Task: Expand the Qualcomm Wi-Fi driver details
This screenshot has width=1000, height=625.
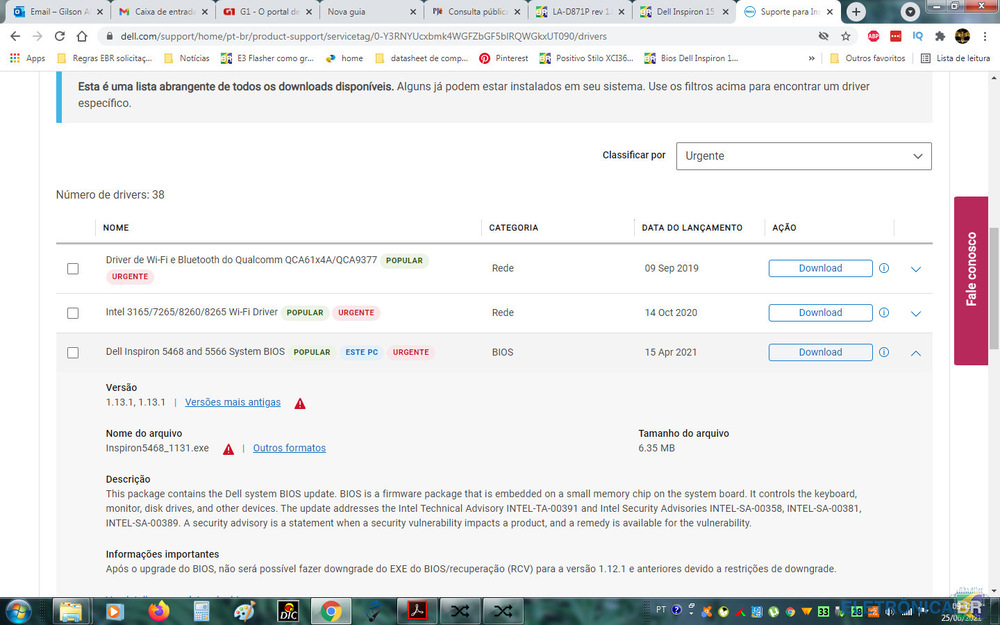Action: (x=916, y=269)
